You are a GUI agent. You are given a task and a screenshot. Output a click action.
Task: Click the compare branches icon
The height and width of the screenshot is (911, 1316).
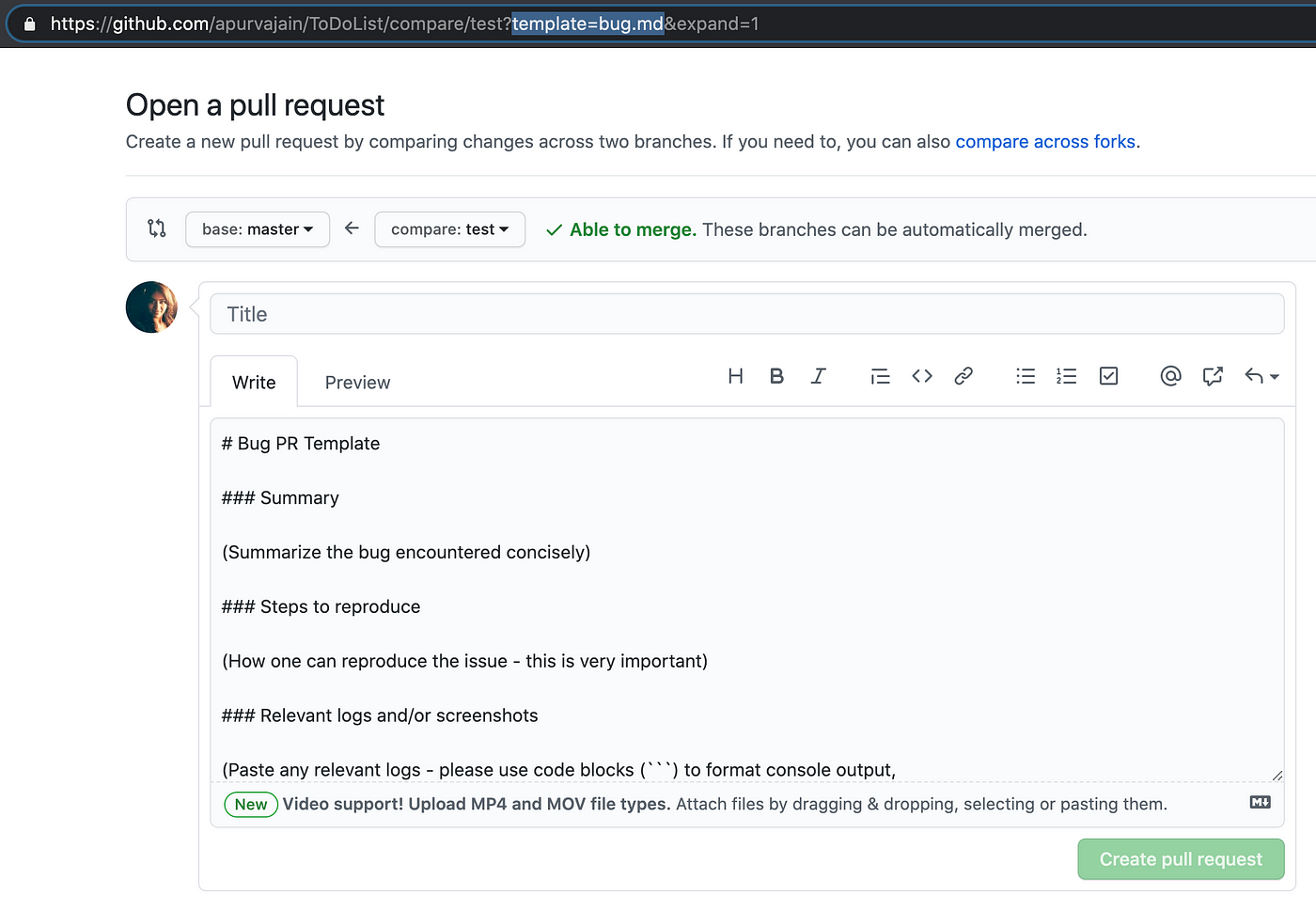click(x=157, y=228)
